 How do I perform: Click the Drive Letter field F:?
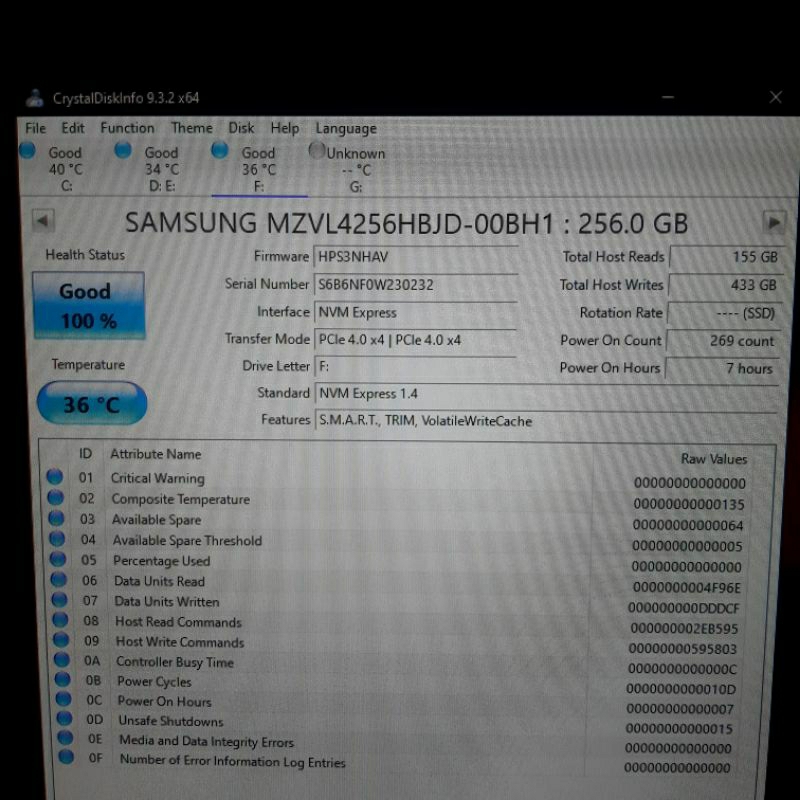(x=416, y=366)
